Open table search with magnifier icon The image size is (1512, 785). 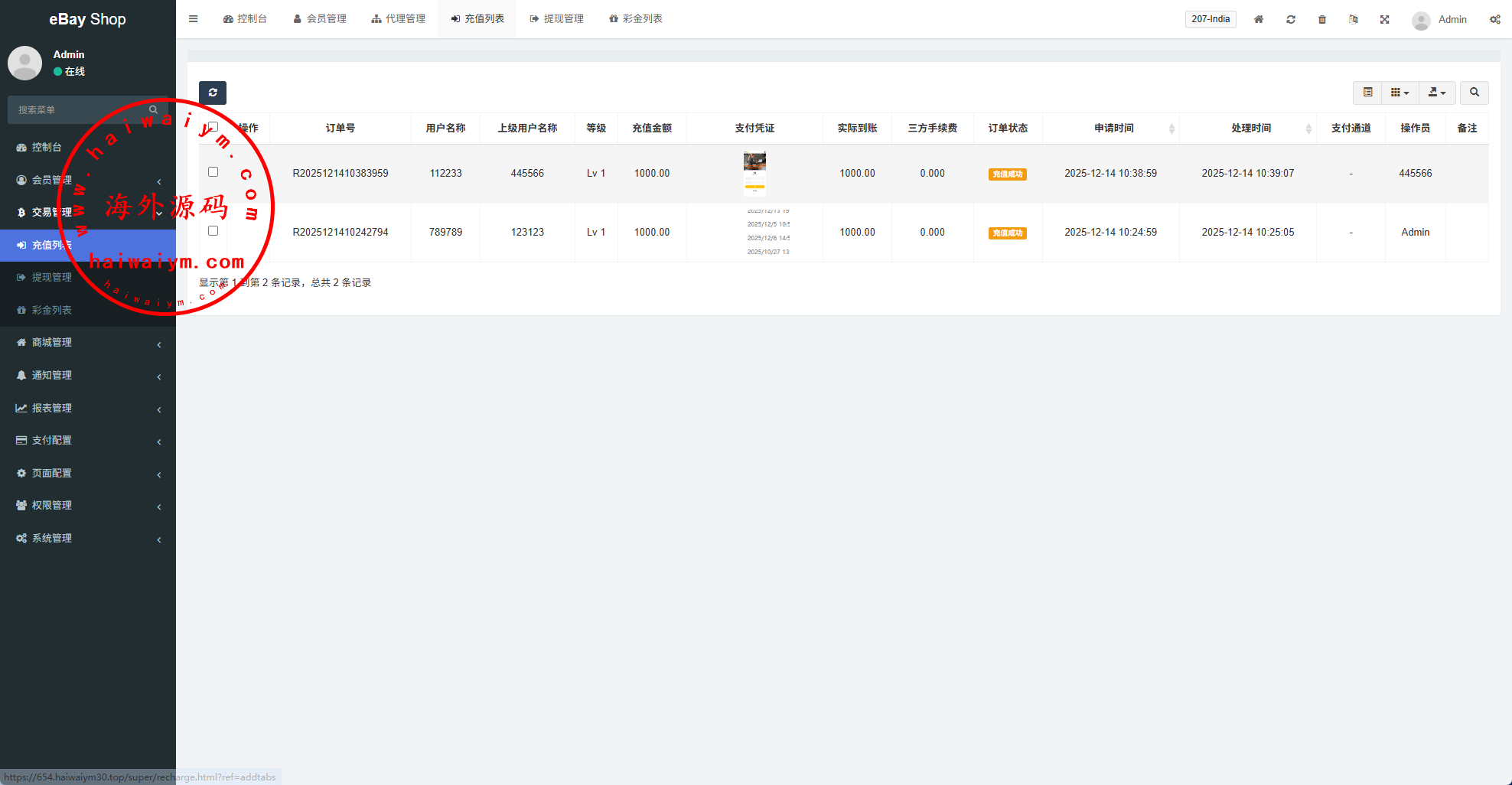click(x=1475, y=93)
